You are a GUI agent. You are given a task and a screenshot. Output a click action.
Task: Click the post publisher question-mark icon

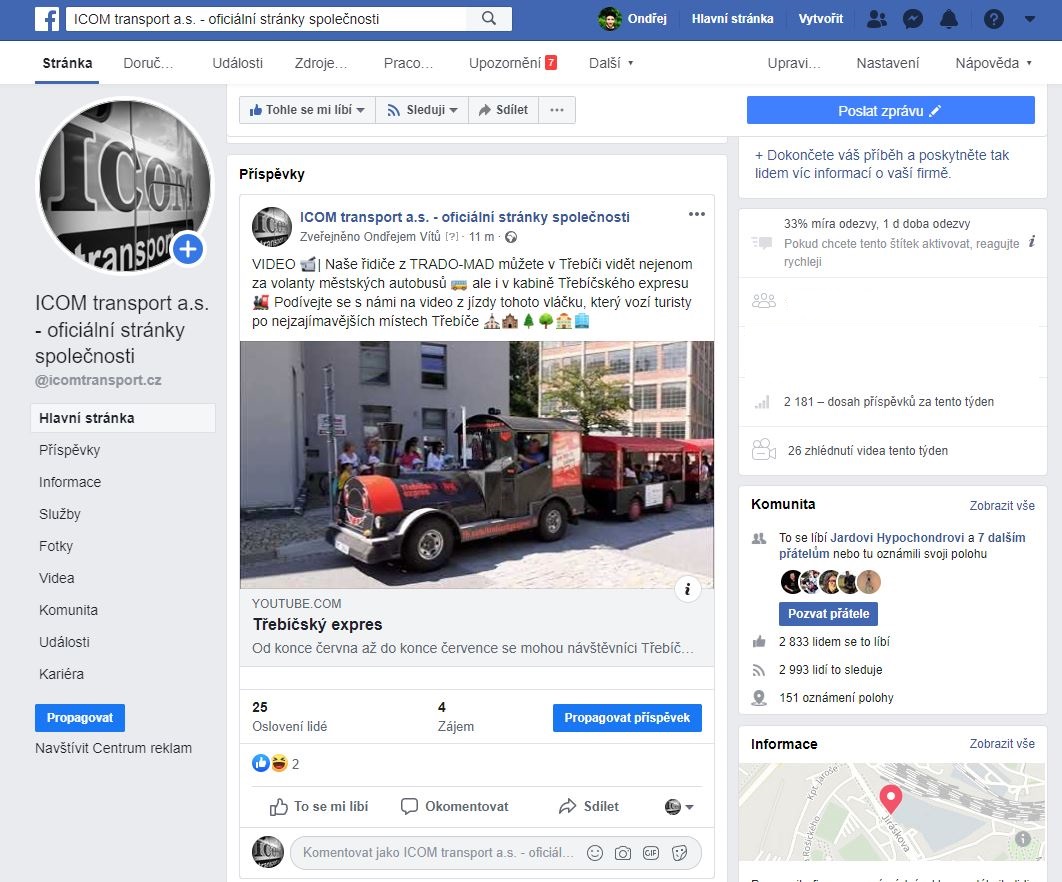pos(452,237)
